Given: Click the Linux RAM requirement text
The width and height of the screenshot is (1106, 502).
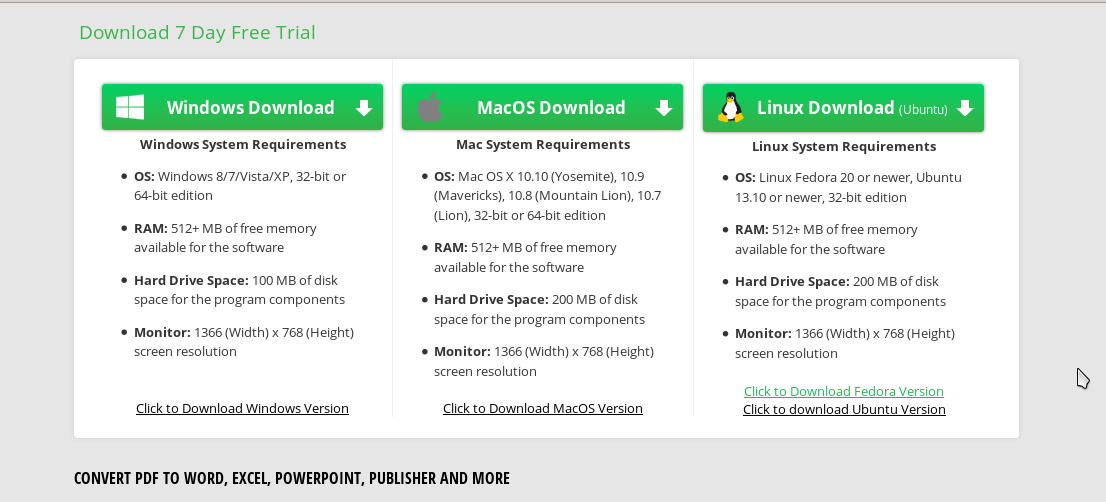Looking at the screenshot, I should pos(826,240).
